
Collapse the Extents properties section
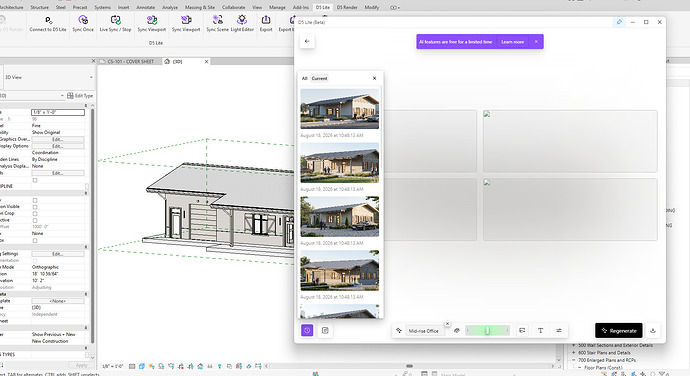click(x=86, y=193)
